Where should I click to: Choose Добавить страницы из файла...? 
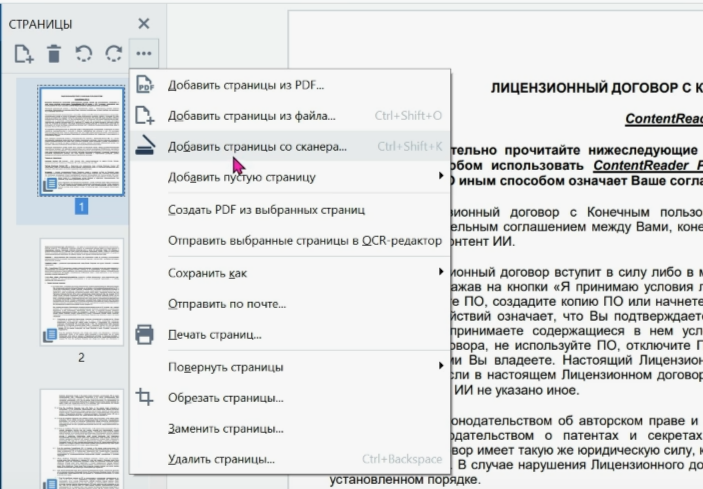(x=290, y=116)
